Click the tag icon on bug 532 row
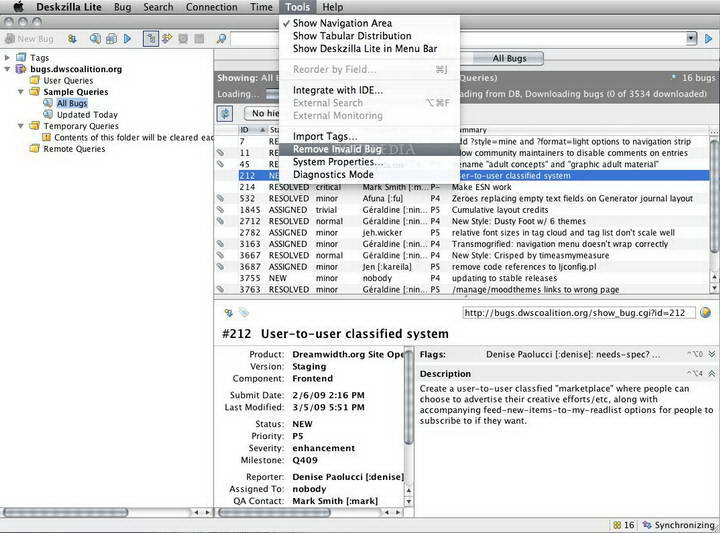 220,198
